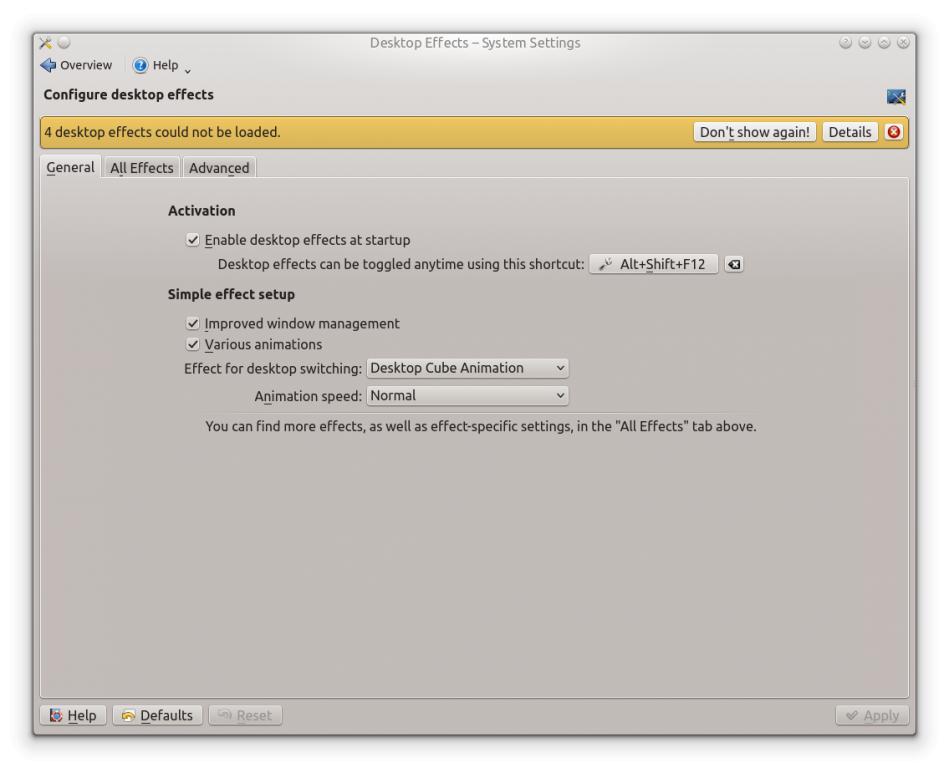Toggle the Various animations checkbox
The width and height of the screenshot is (949, 768).
pyautogui.click(x=193, y=345)
